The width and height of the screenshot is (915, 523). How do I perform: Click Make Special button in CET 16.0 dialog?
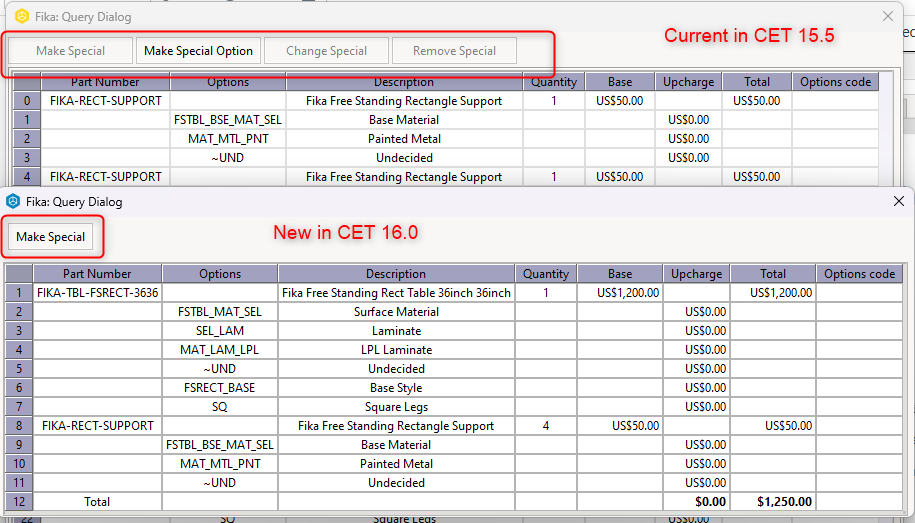51,237
